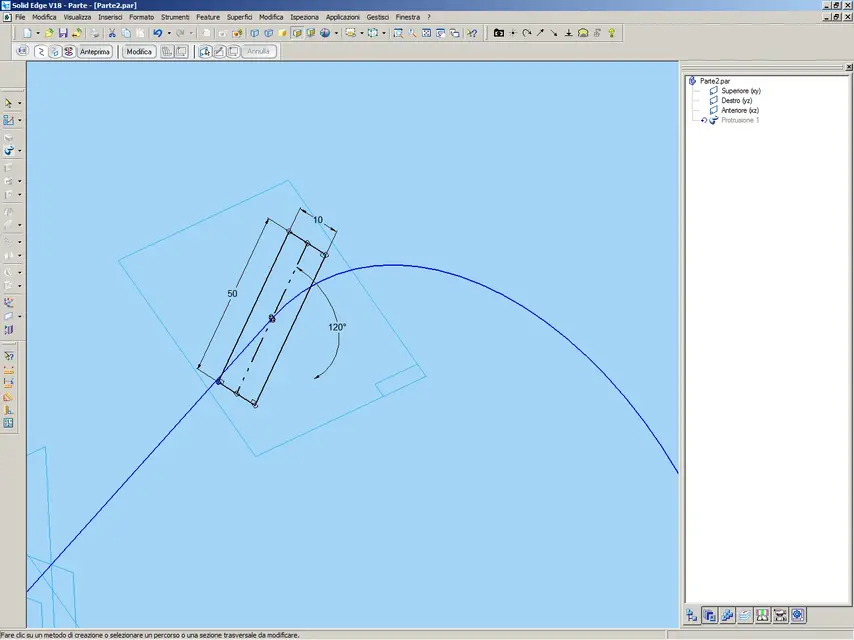Click the Modifica ribbon button
The width and height of the screenshot is (854, 640).
tap(139, 52)
